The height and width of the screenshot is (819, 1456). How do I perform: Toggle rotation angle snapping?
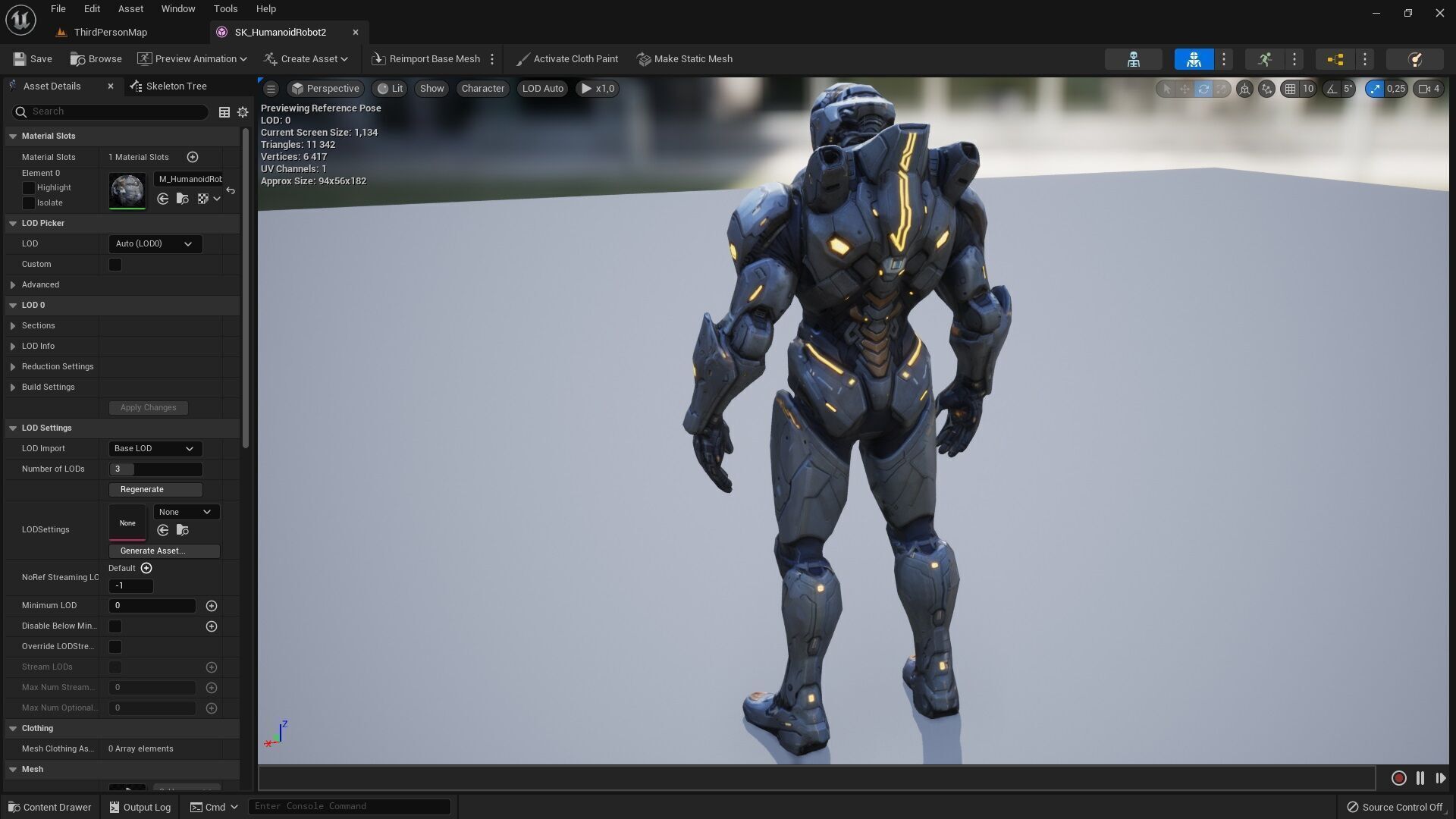coord(1332,89)
